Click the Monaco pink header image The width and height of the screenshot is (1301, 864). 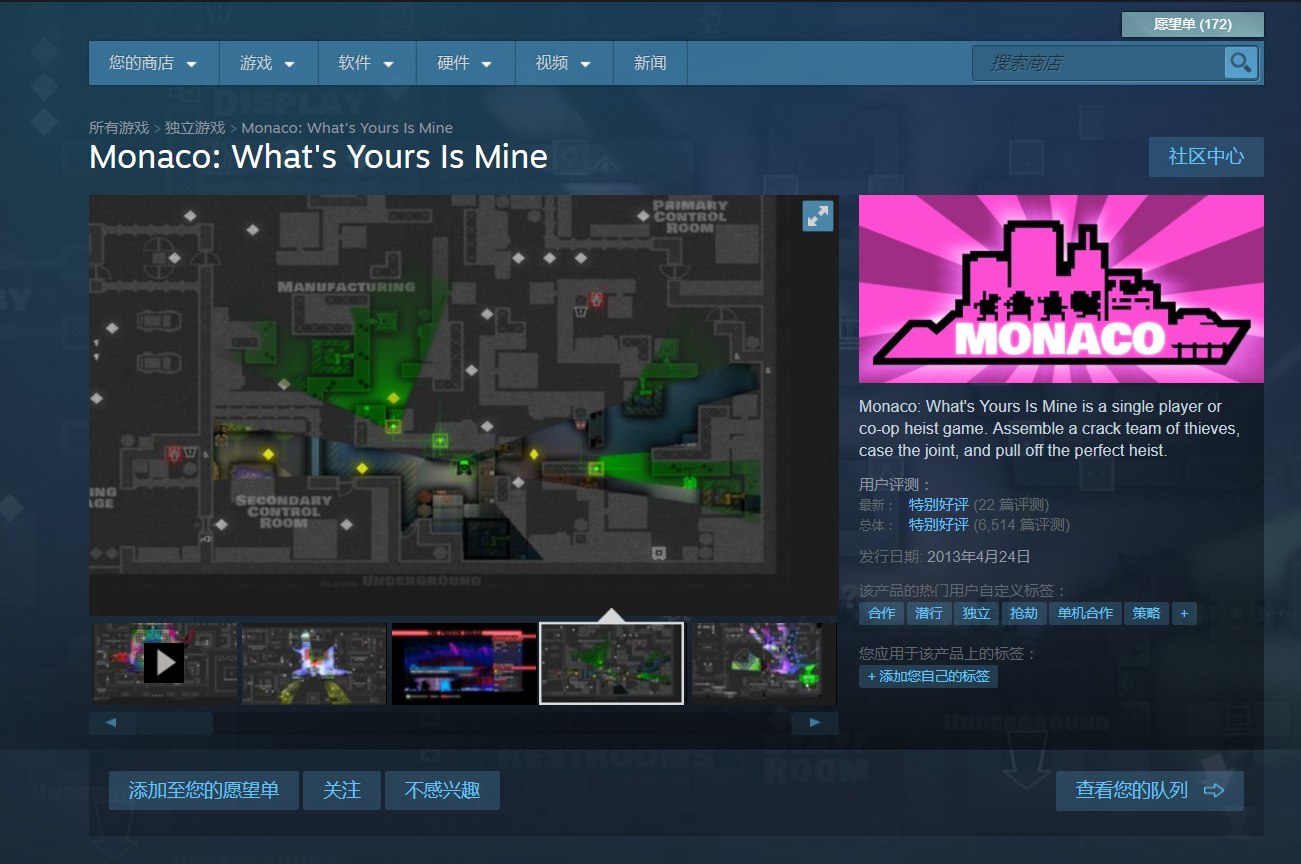click(1060, 289)
